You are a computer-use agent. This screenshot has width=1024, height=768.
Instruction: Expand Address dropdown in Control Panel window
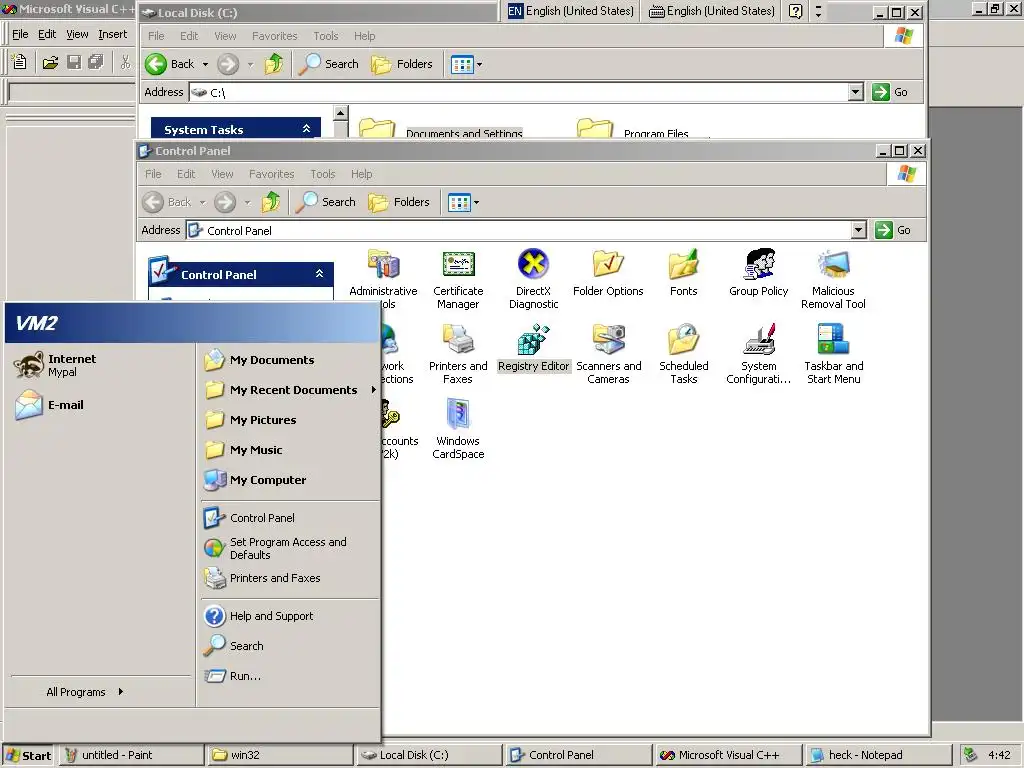click(859, 230)
